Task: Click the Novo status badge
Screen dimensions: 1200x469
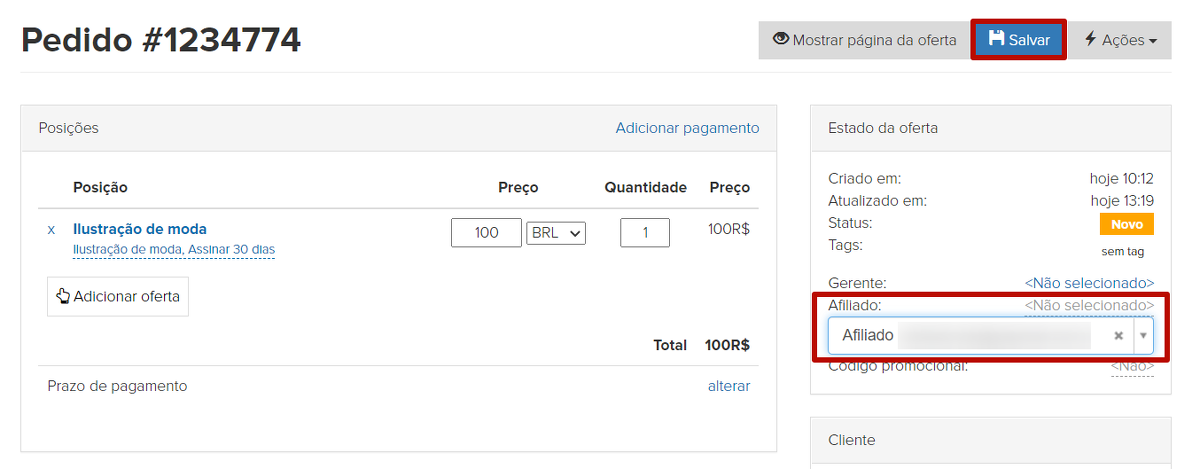Action: click(x=1126, y=224)
